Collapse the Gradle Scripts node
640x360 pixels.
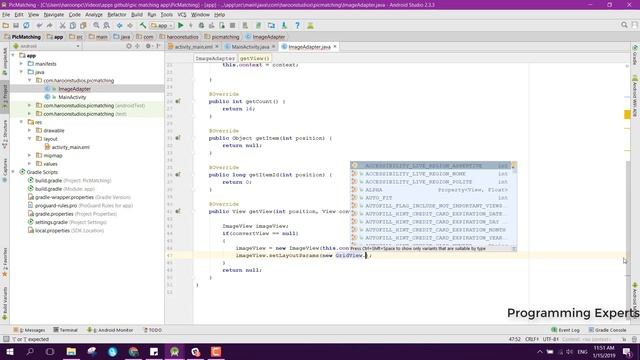click(x=13, y=172)
